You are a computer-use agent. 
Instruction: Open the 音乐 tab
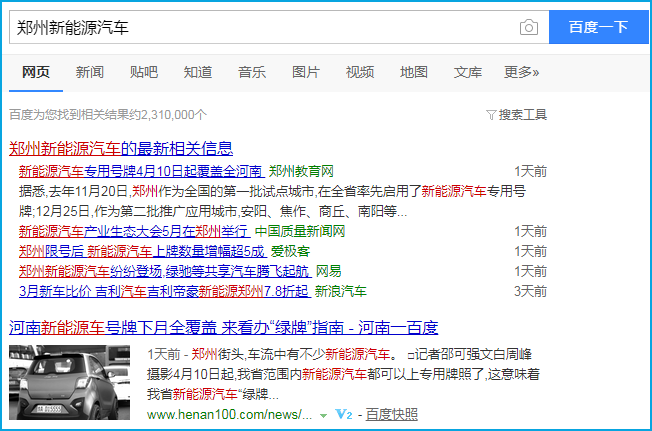[x=252, y=72]
